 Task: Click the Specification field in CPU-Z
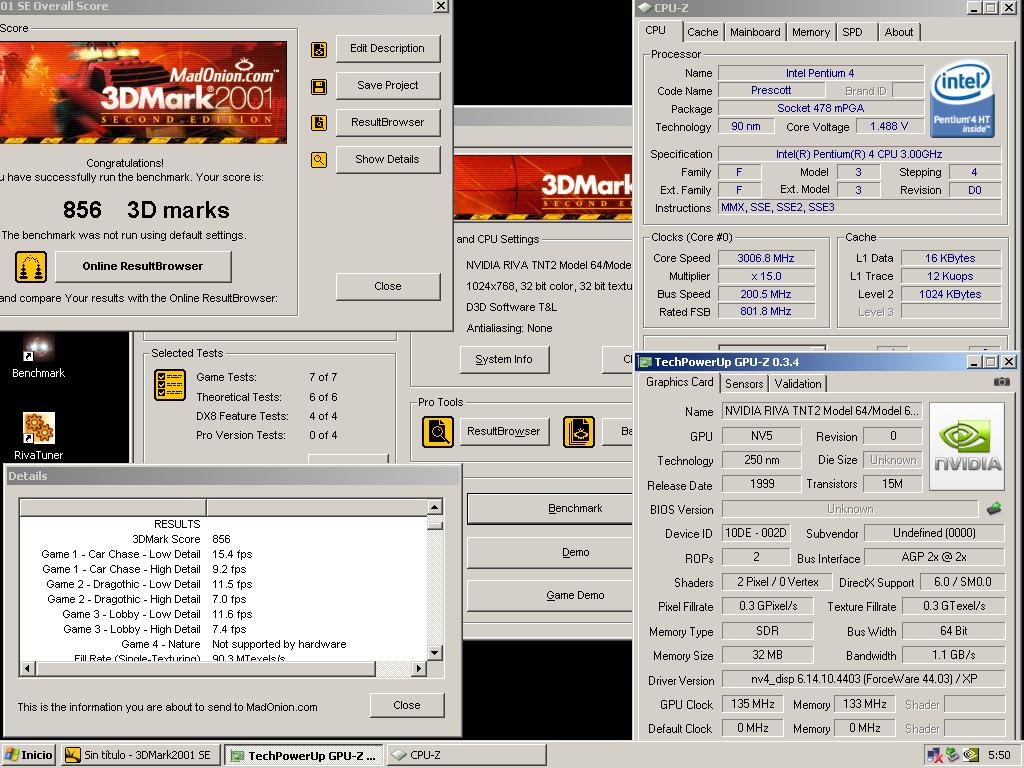[x=859, y=154]
